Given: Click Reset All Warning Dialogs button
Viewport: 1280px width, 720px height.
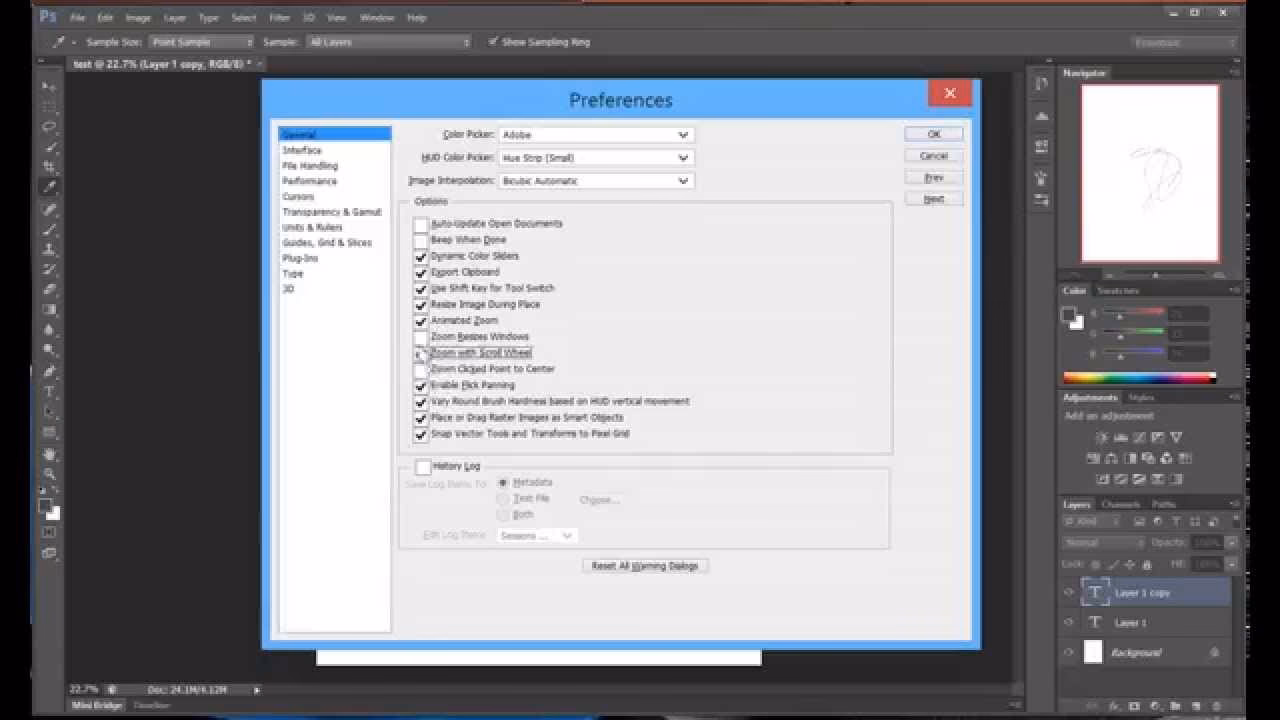Looking at the screenshot, I should 646,566.
